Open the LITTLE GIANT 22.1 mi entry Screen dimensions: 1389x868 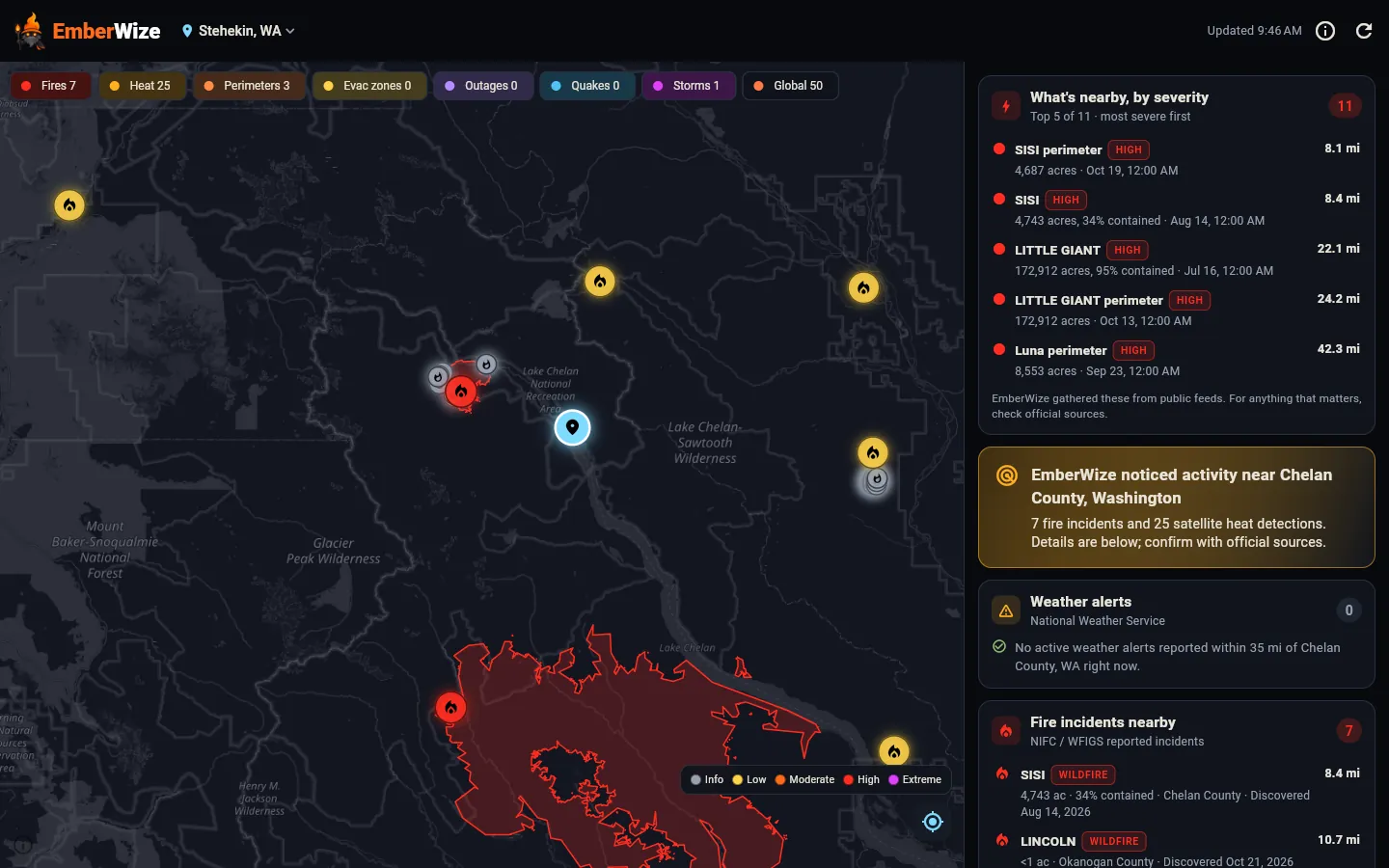[1176, 259]
